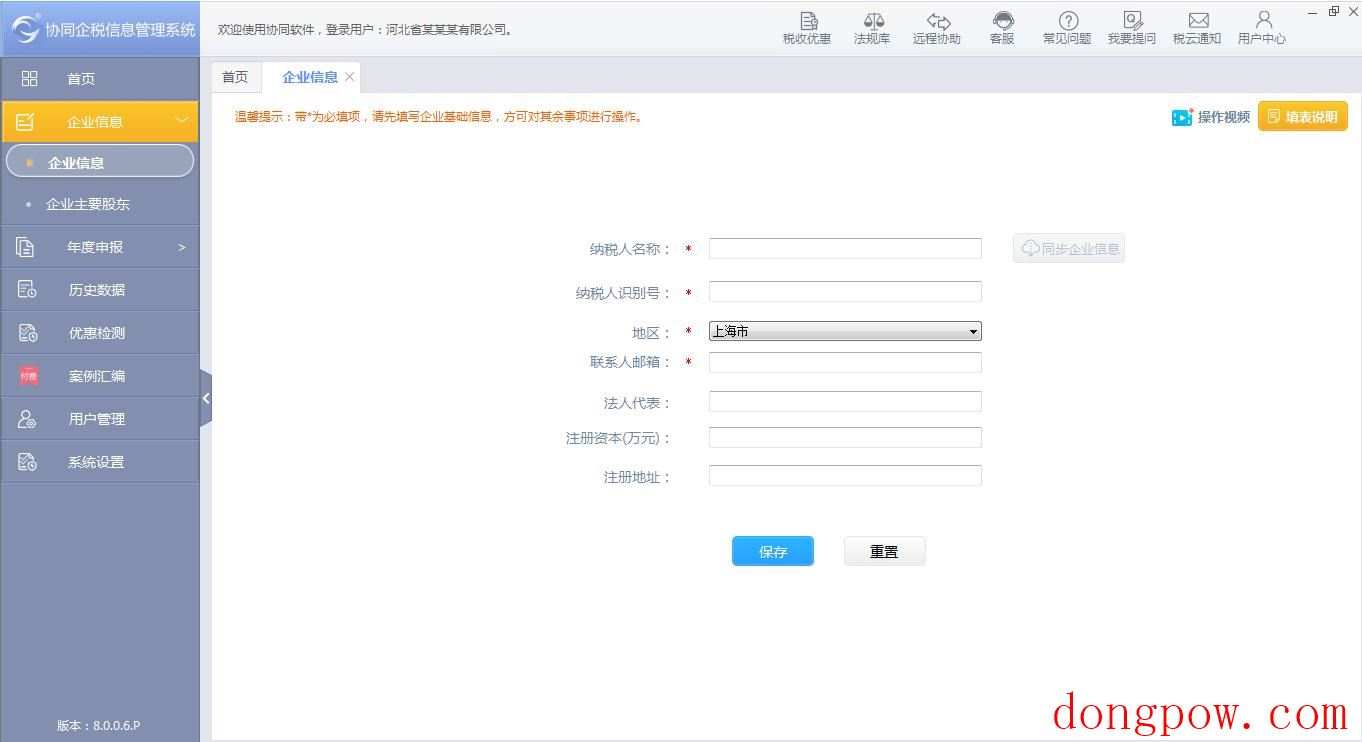Screen dimensions: 1362x742
Task: Click the 系统设置 sidebar icon
Action: pyautogui.click(x=27, y=462)
